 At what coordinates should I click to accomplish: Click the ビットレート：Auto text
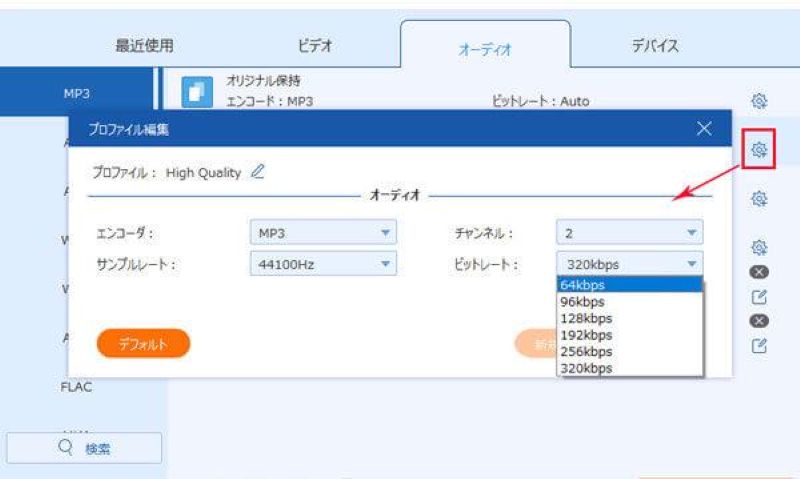click(541, 101)
